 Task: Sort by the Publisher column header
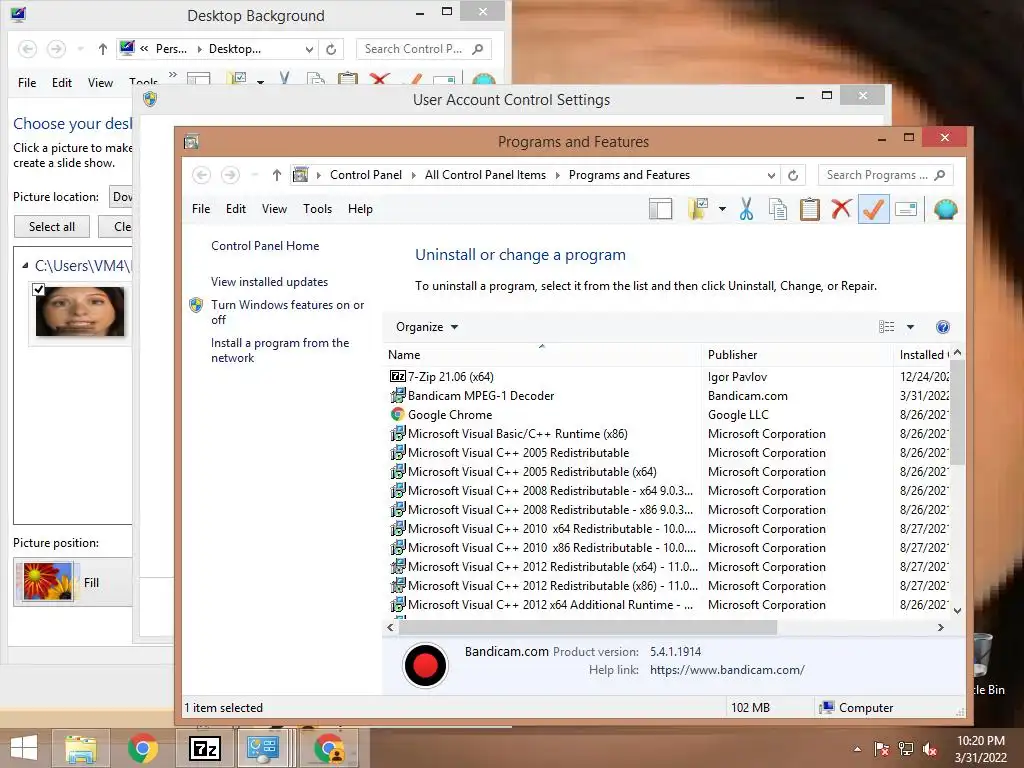click(797, 355)
